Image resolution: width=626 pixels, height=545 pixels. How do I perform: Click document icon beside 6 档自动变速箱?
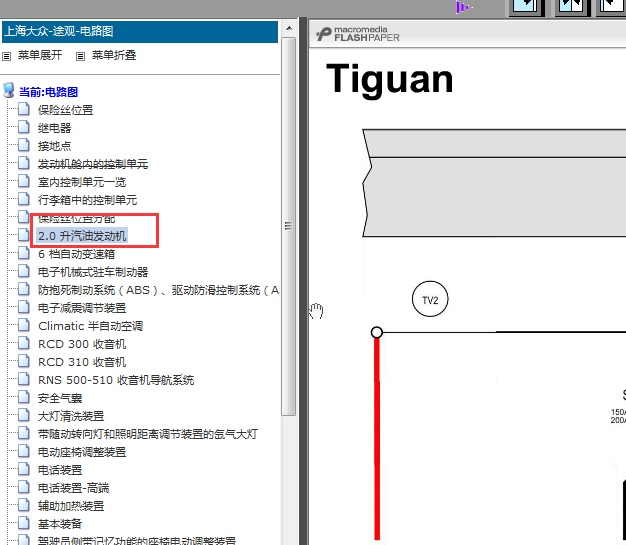(x=24, y=252)
